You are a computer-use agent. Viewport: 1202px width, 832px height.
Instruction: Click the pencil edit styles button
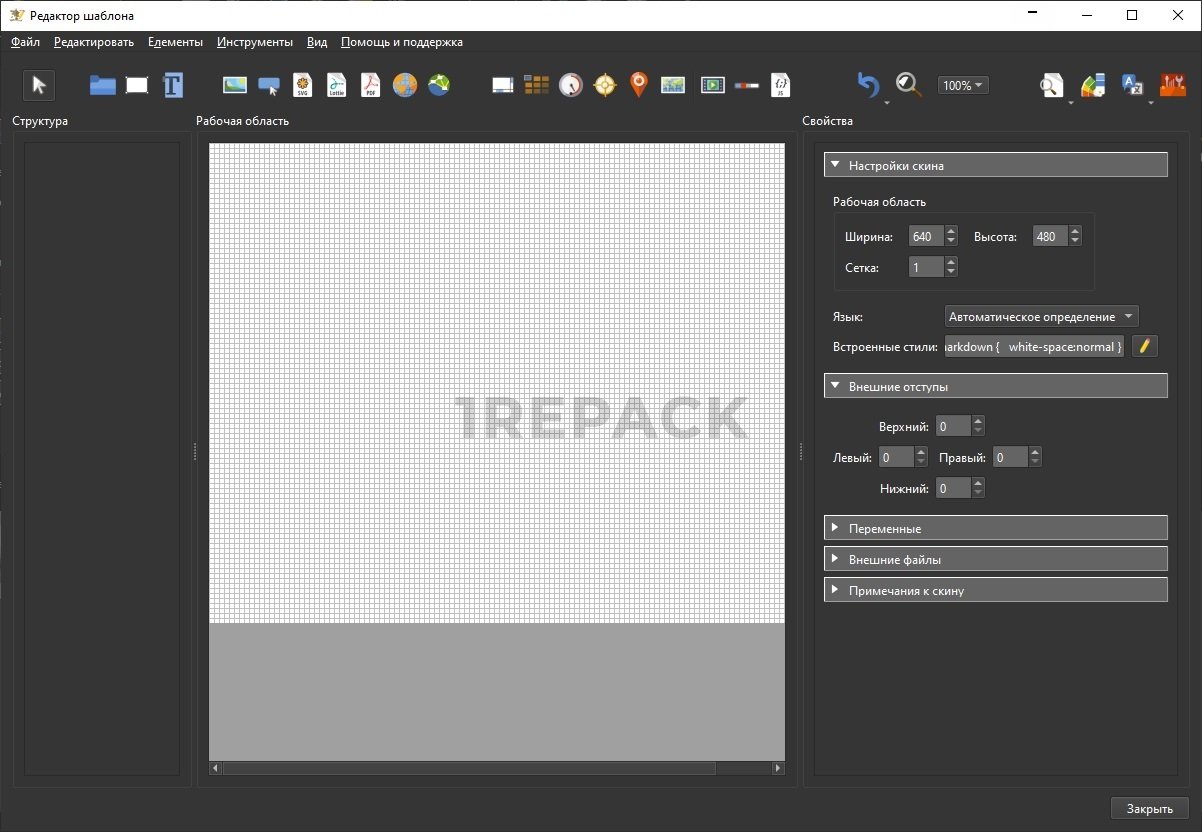tap(1145, 346)
